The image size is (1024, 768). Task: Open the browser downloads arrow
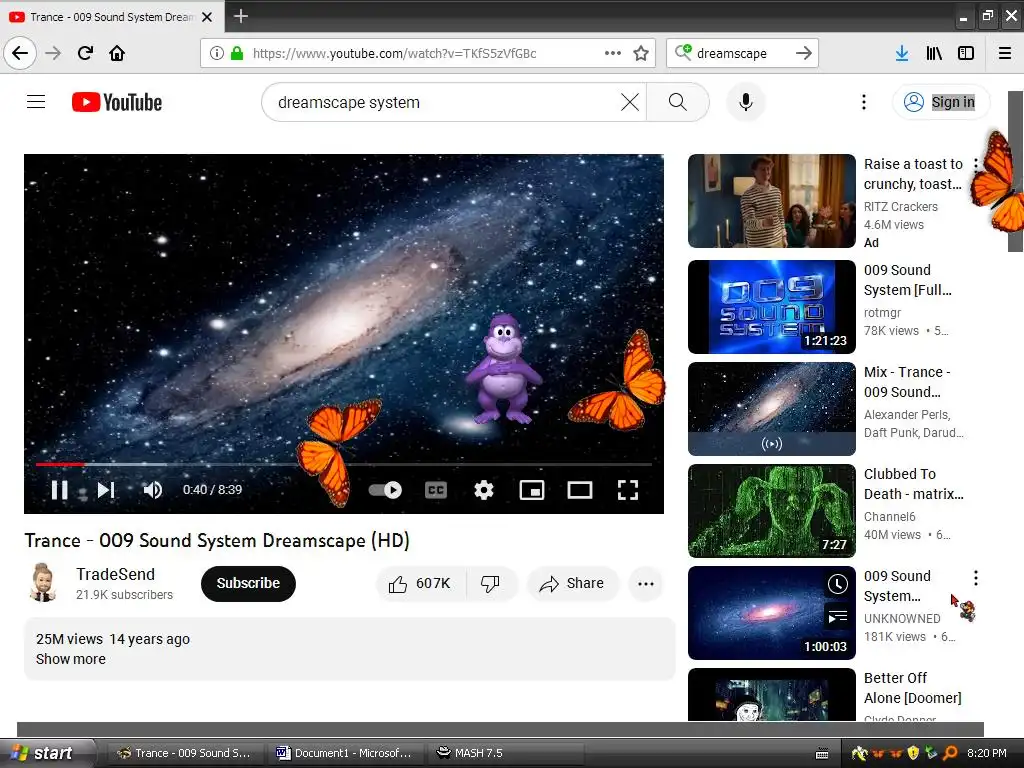[902, 53]
